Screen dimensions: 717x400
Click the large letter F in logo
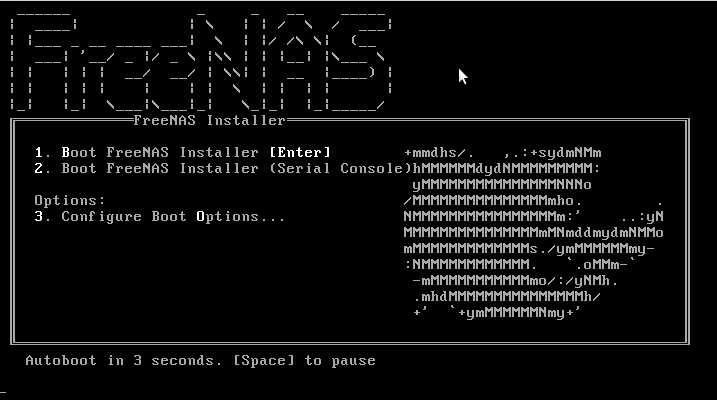pyautogui.click(x=44, y=62)
